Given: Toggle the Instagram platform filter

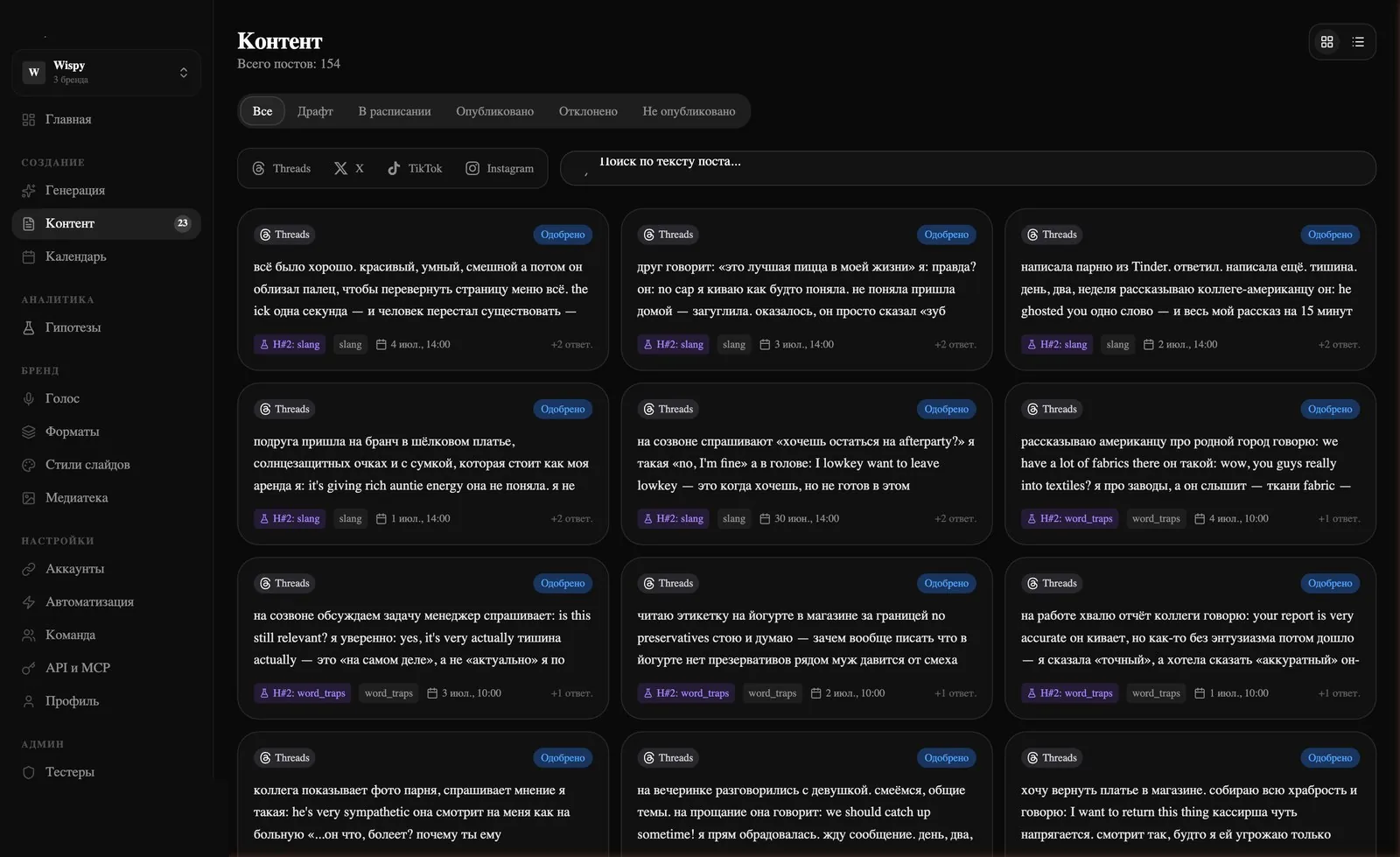Looking at the screenshot, I should pos(500,168).
